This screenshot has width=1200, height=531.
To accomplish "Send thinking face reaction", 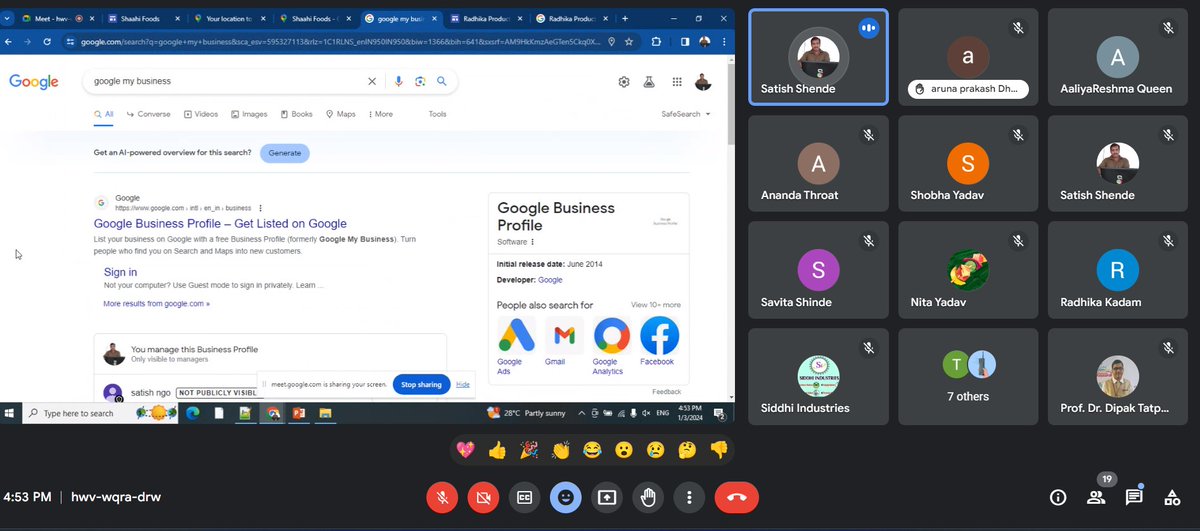I will (x=687, y=450).
